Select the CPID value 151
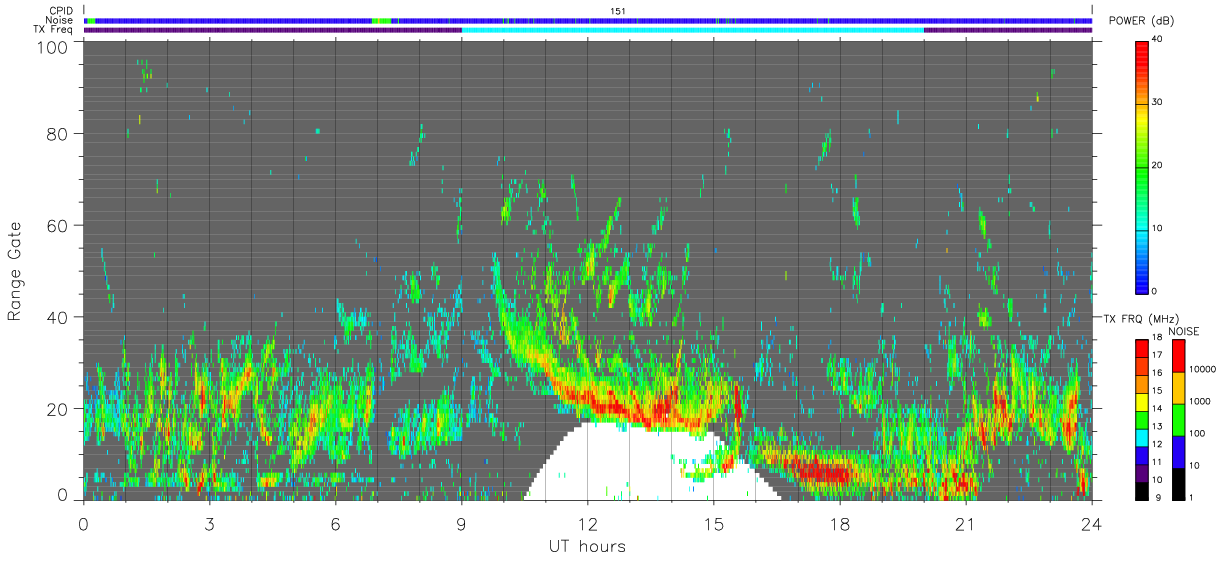This screenshot has height=567, width=1228. (617, 11)
